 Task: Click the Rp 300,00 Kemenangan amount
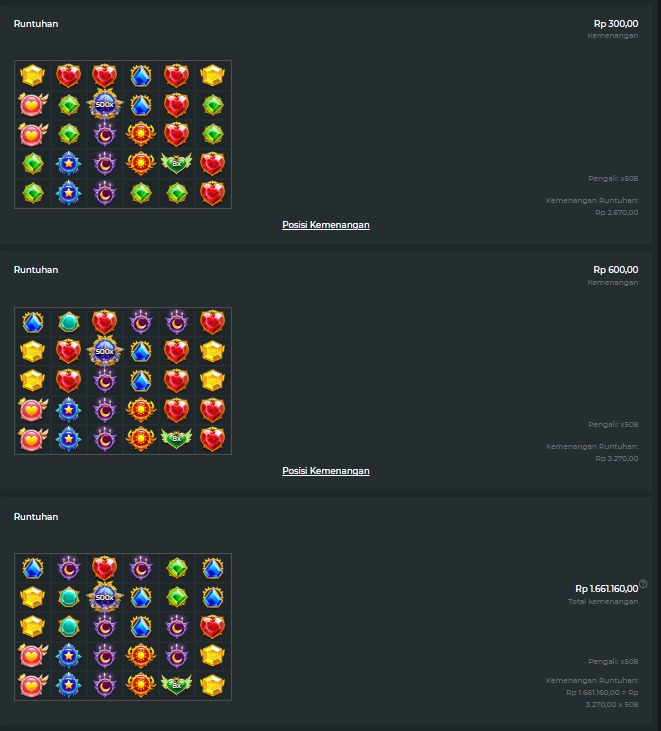pyautogui.click(x=616, y=24)
